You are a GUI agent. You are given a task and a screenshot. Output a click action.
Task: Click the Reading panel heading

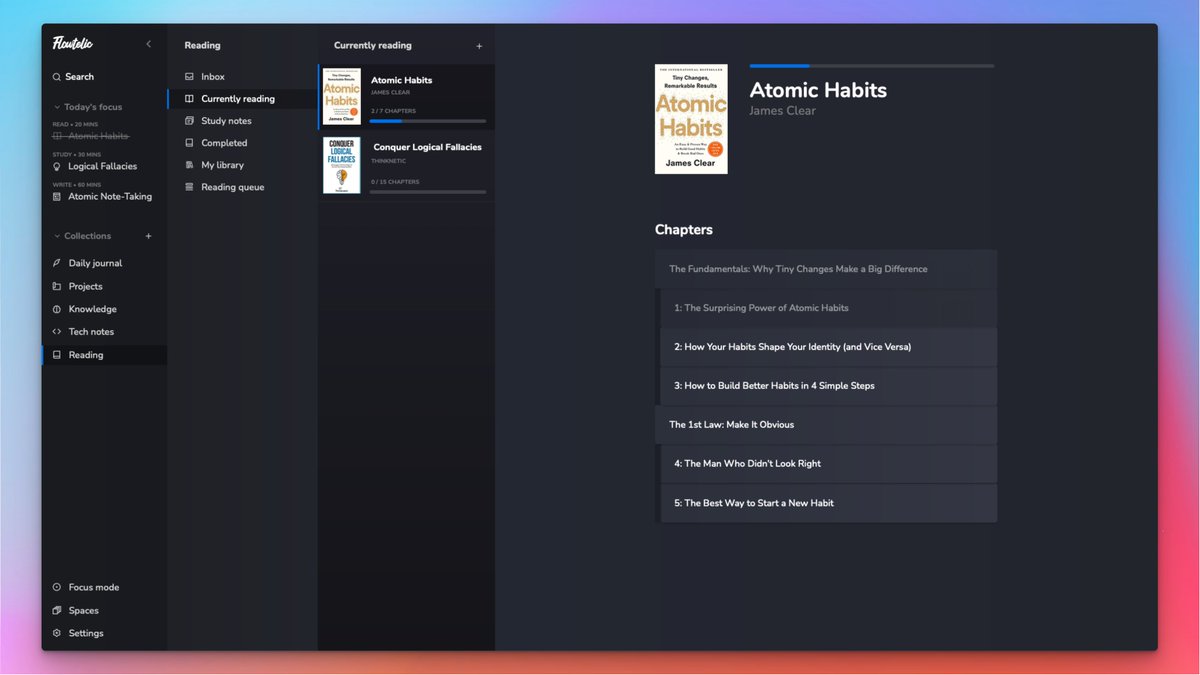point(203,46)
